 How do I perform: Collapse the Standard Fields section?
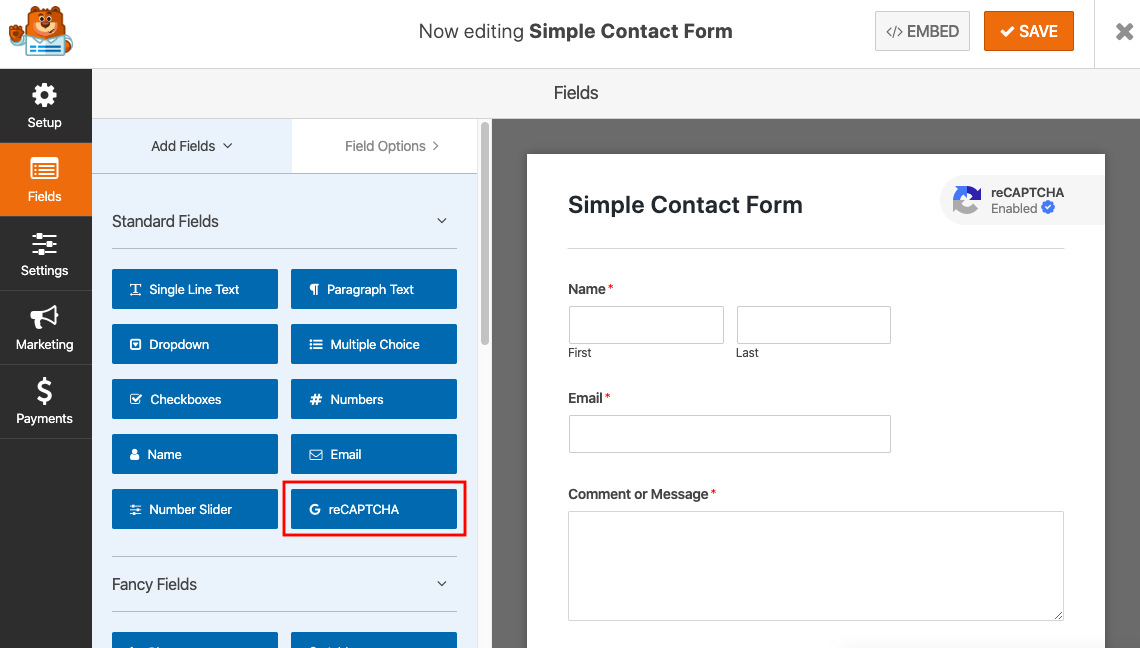441,221
